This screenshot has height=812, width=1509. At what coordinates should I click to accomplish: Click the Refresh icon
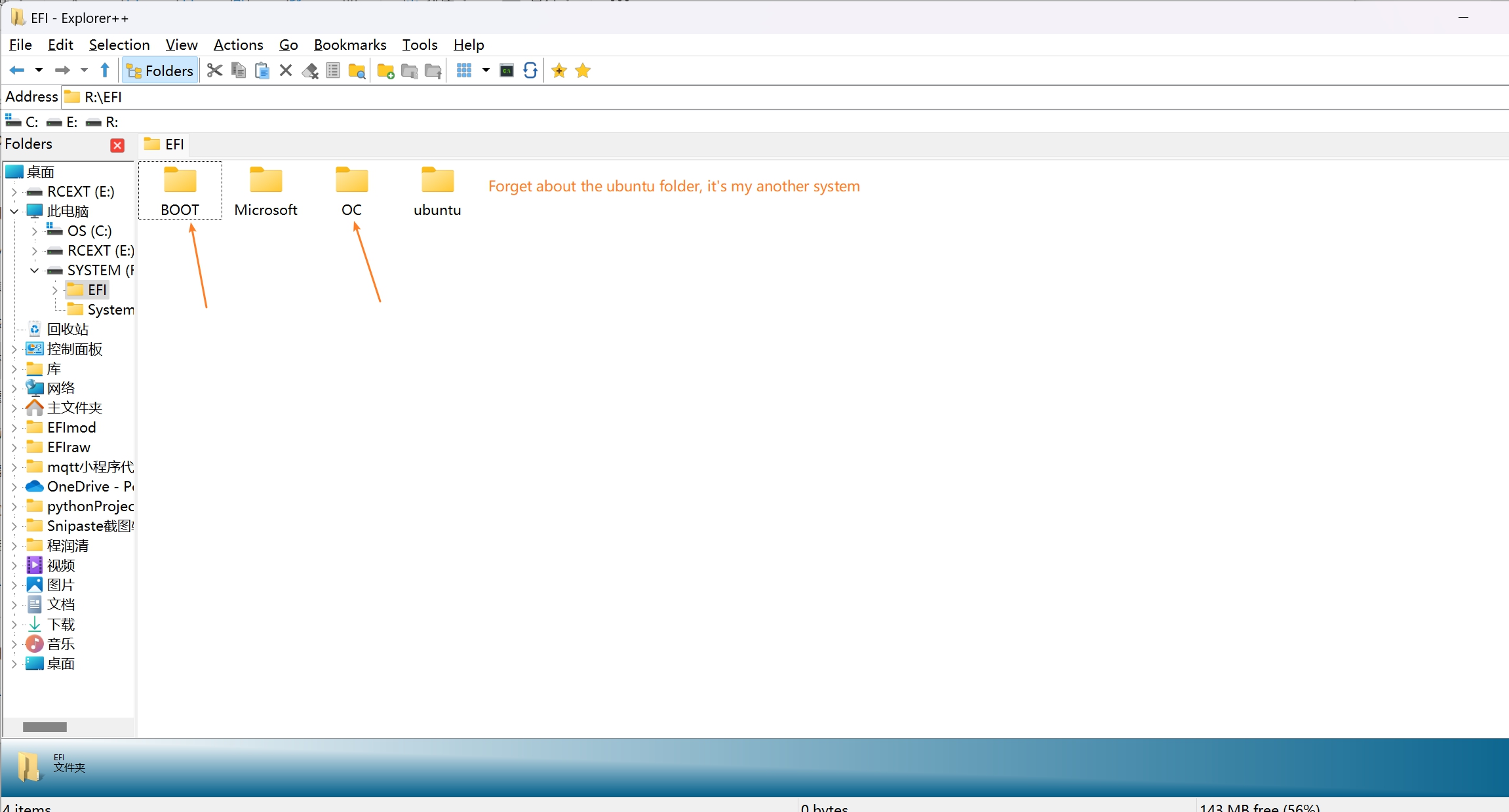click(x=530, y=71)
